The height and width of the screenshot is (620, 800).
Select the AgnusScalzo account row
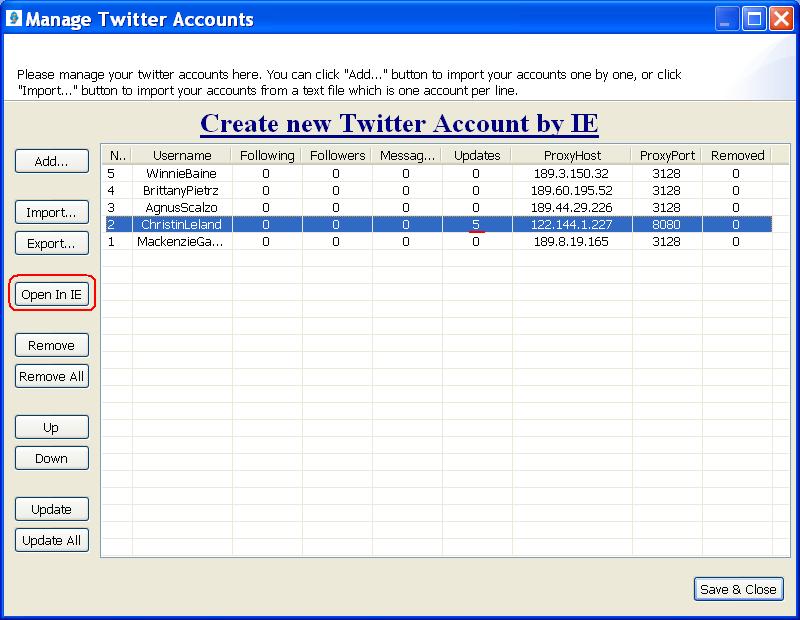tap(439, 208)
